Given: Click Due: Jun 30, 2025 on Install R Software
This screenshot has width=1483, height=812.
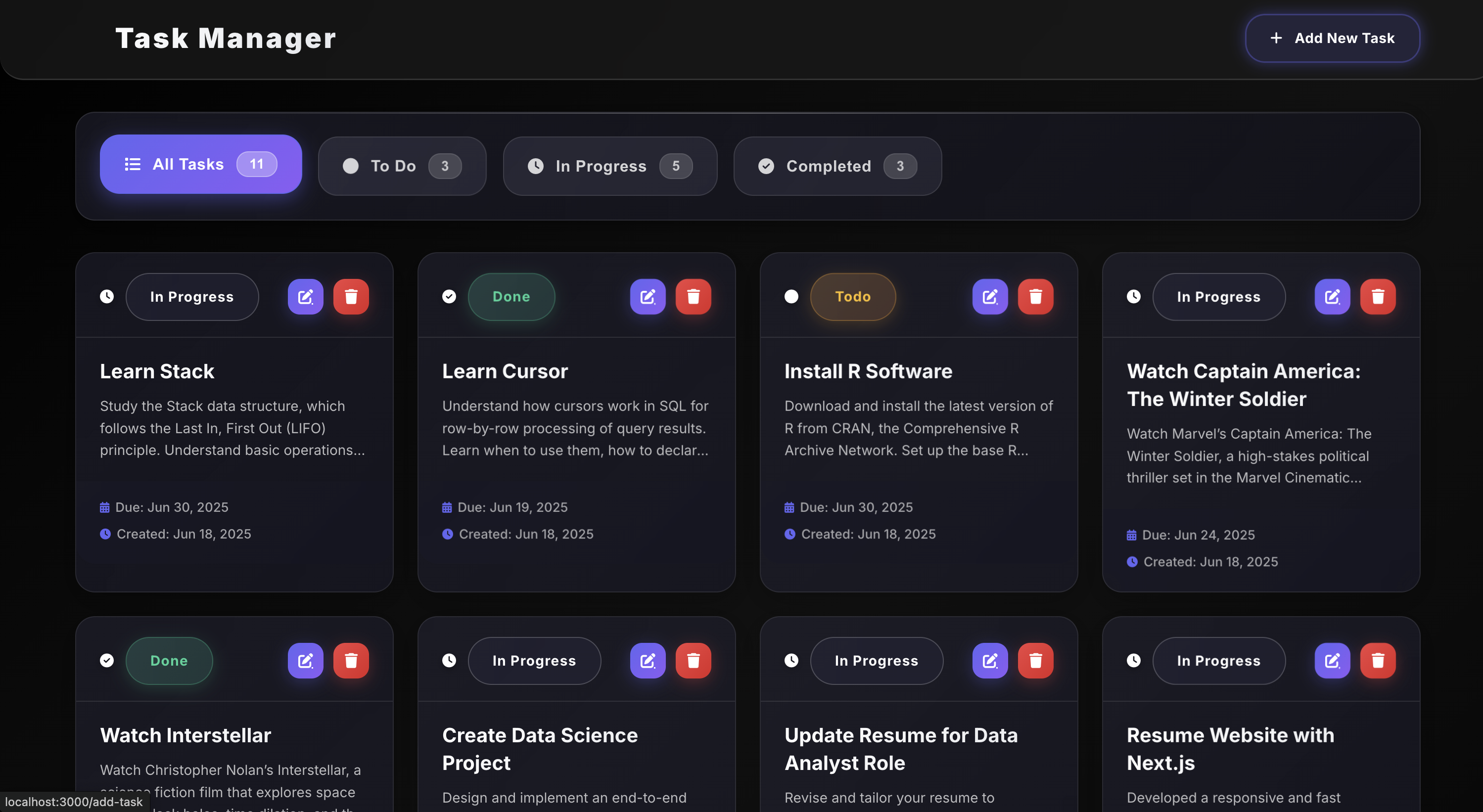Looking at the screenshot, I should click(x=848, y=507).
